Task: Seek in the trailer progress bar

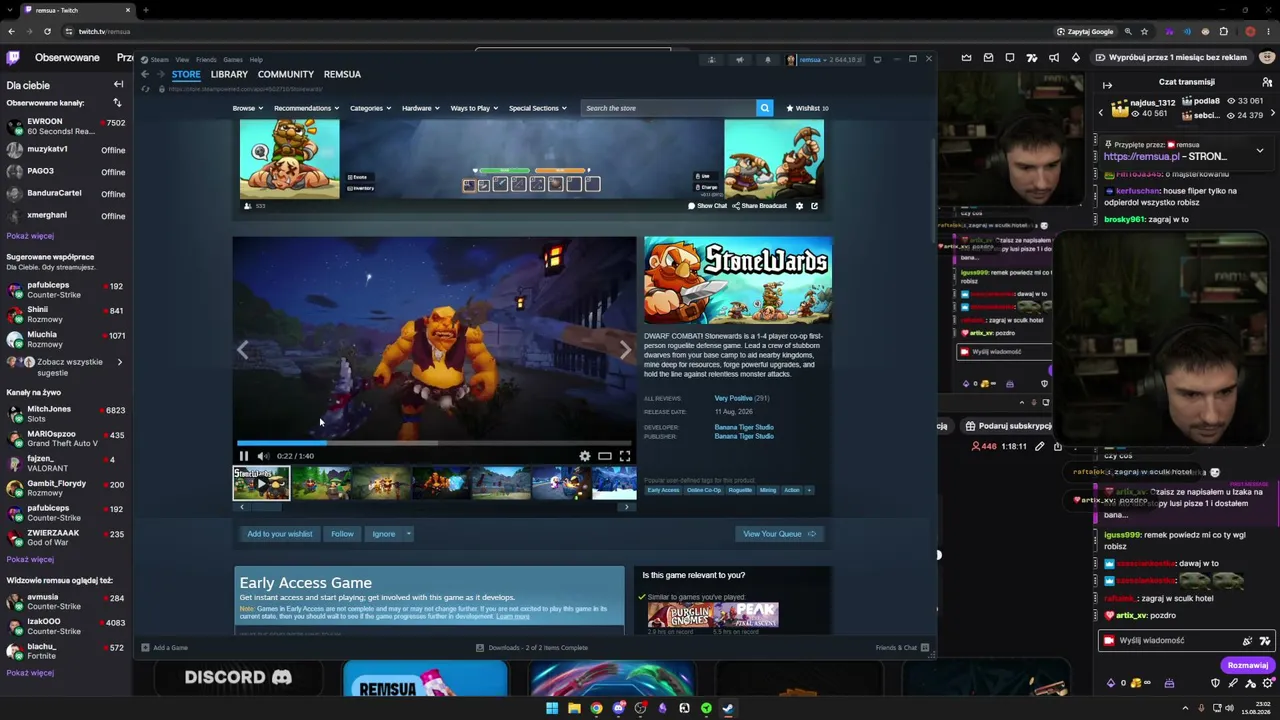Action: point(434,443)
